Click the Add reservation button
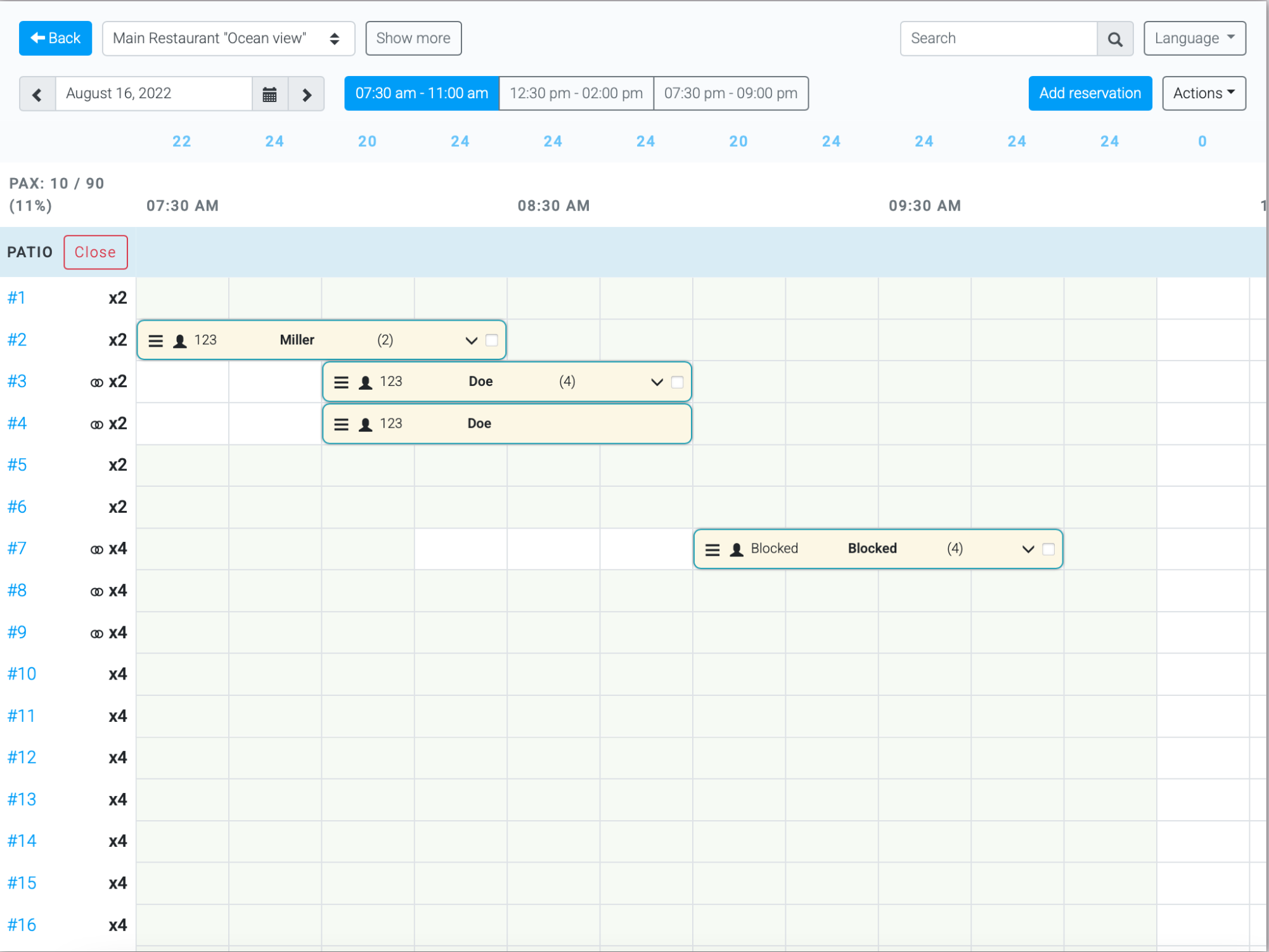The width and height of the screenshot is (1269, 952). [1090, 93]
